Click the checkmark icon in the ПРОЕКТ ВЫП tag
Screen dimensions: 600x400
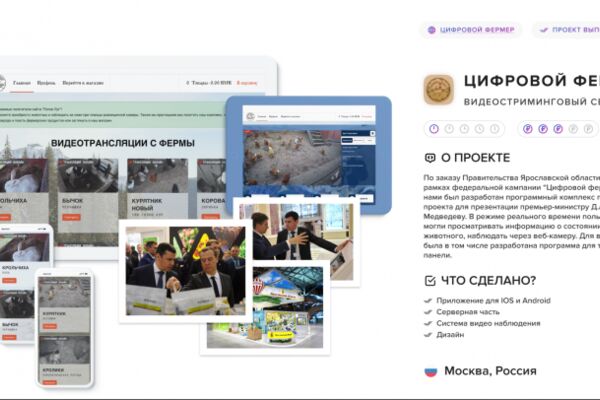544,30
